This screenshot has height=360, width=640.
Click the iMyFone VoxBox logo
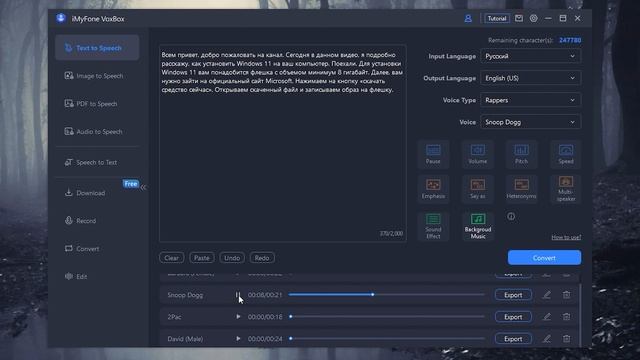[61, 18]
